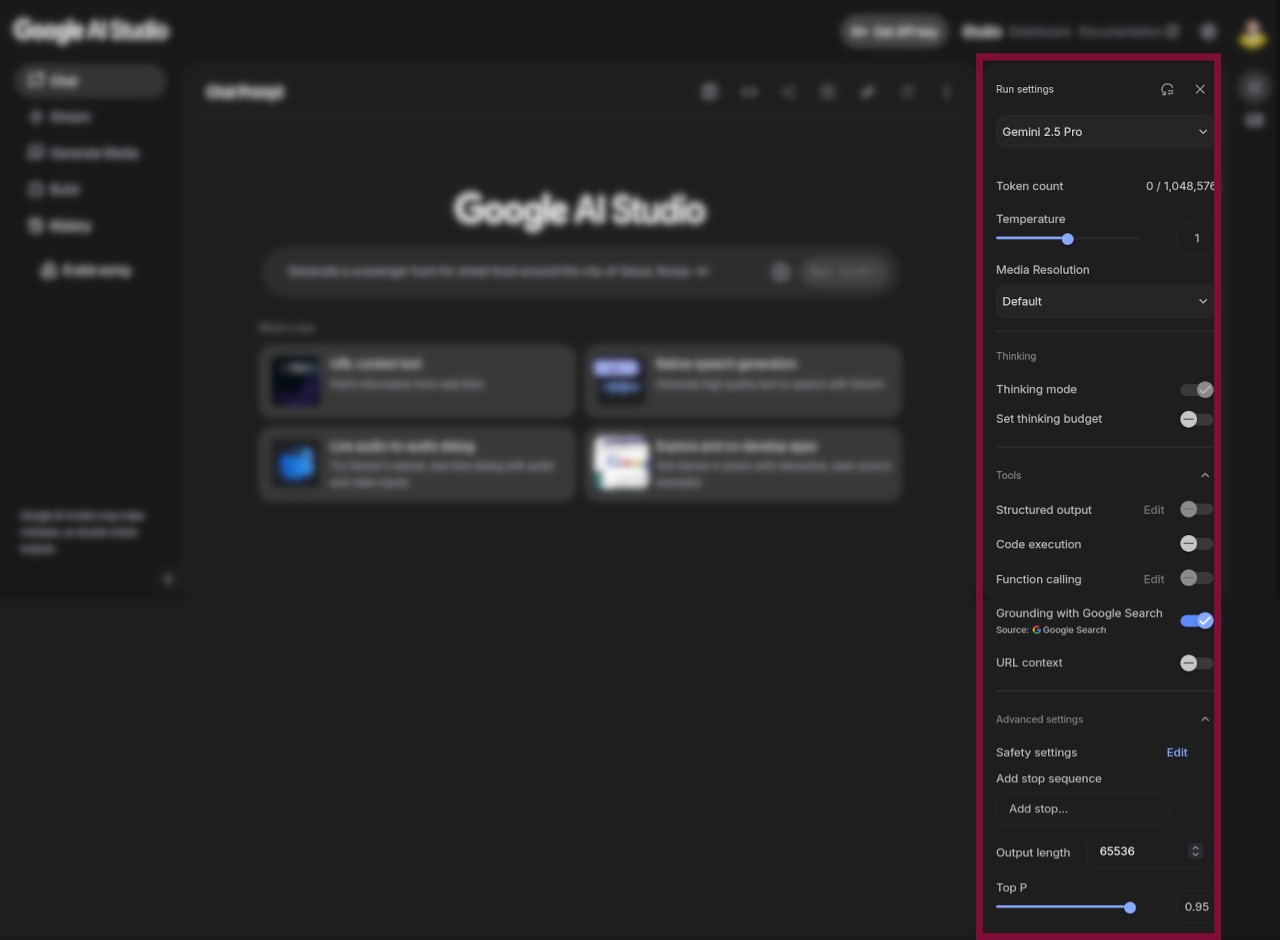Open the Media Resolution Default dropdown
This screenshot has width=1280, height=940.
(x=1105, y=301)
